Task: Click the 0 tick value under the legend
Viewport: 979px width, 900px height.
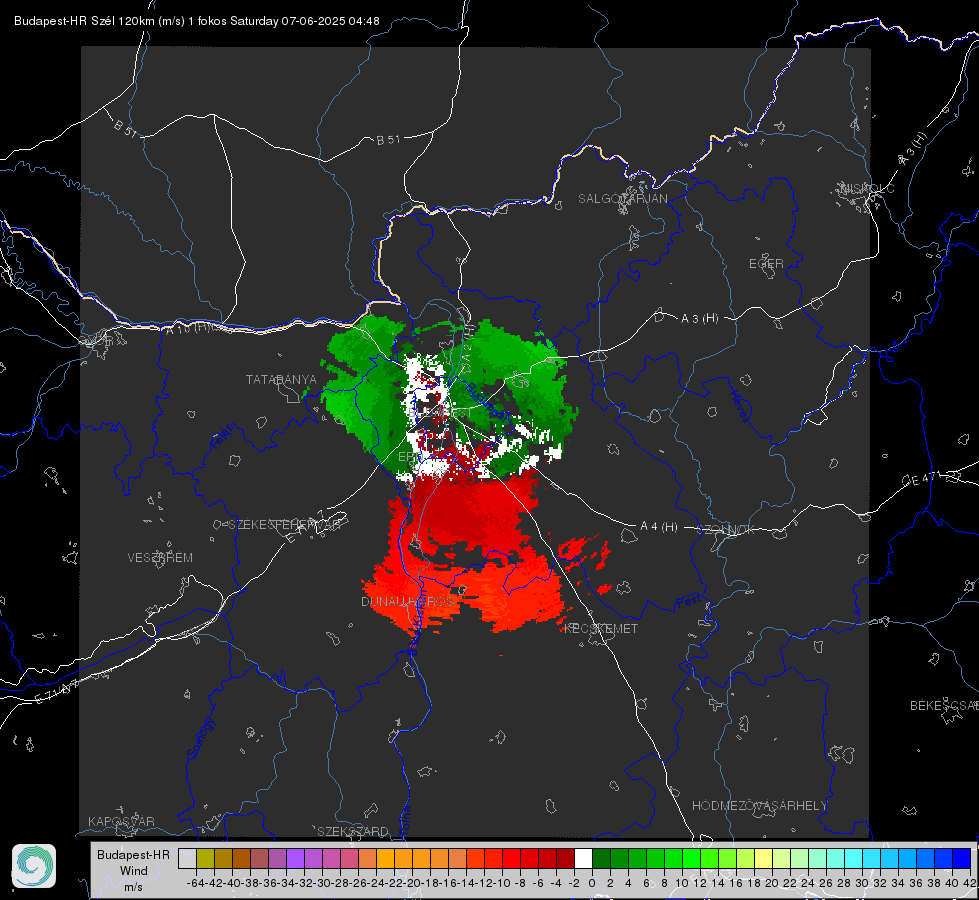Action: [x=592, y=883]
